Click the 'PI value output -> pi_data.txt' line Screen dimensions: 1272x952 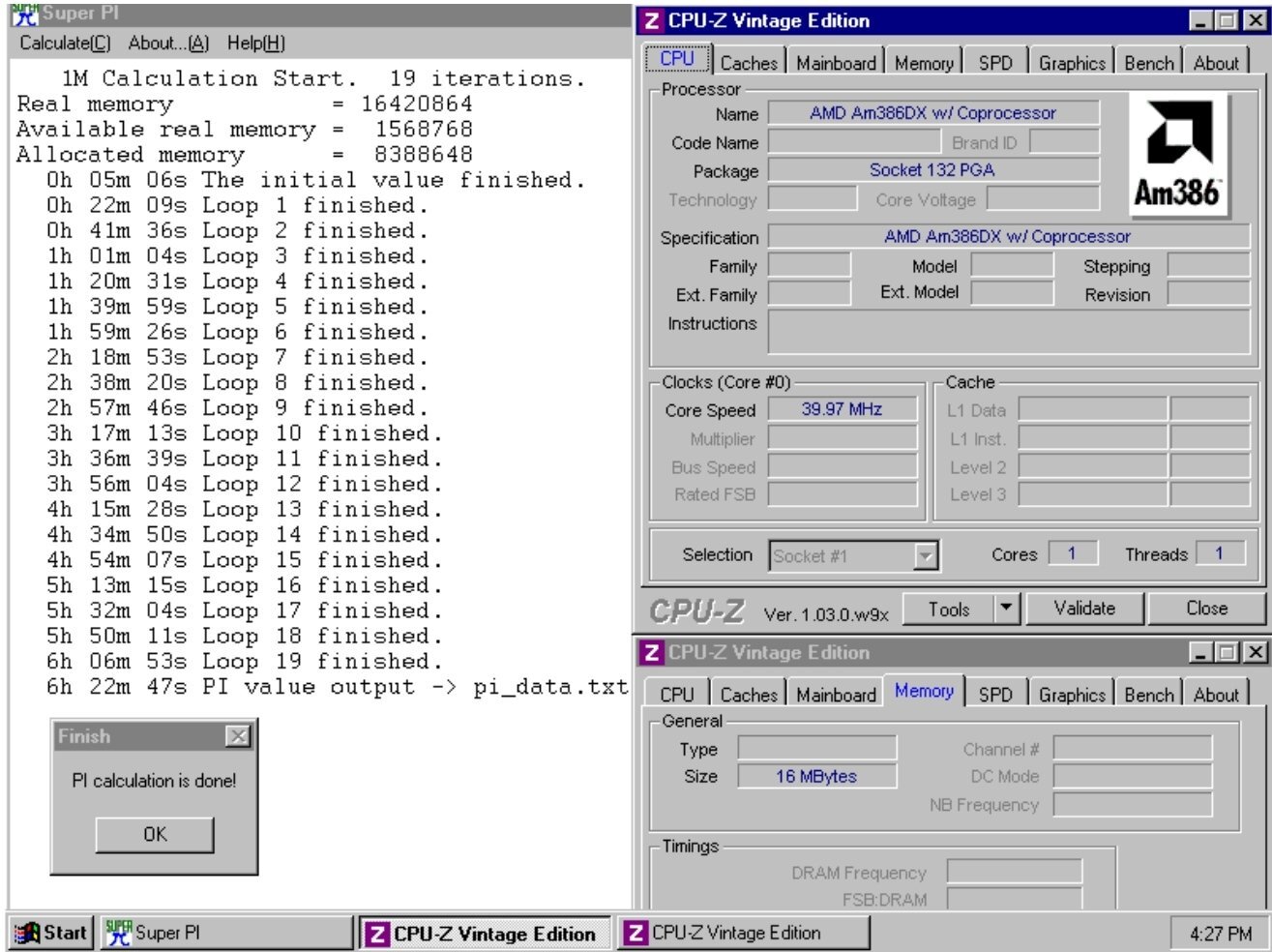(338, 687)
